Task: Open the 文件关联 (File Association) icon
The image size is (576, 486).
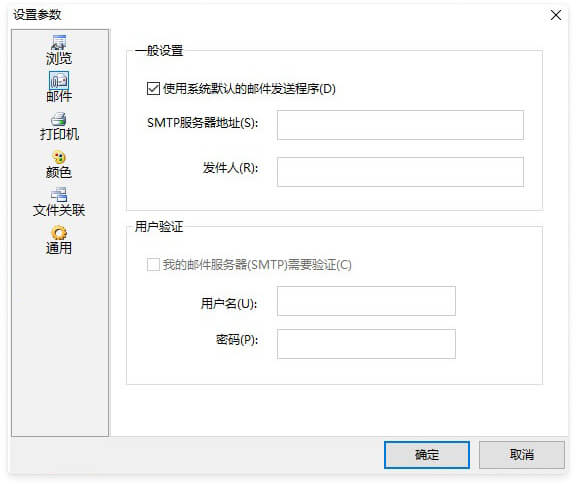Action: click(59, 195)
